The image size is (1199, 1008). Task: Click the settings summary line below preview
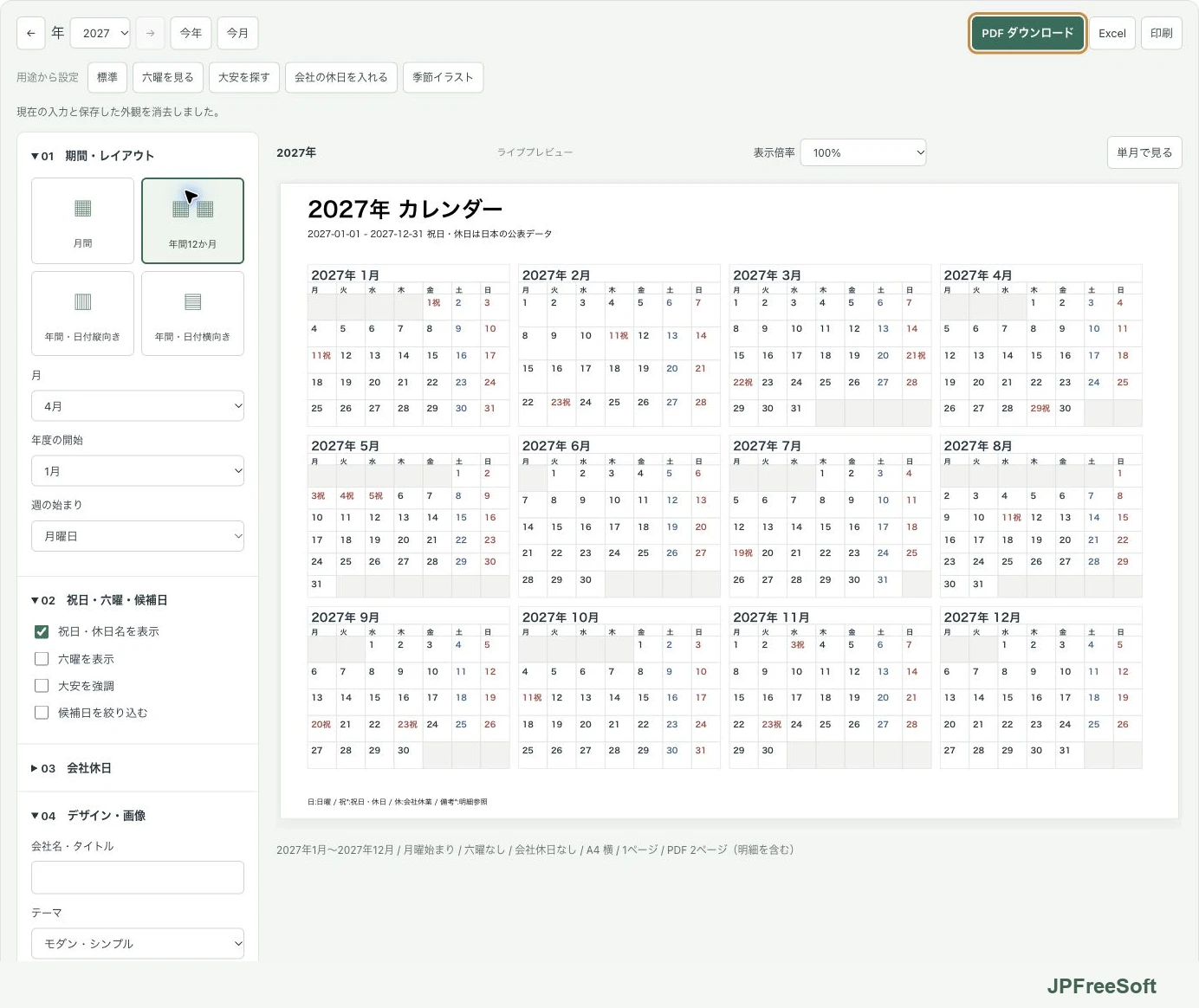[x=535, y=850]
